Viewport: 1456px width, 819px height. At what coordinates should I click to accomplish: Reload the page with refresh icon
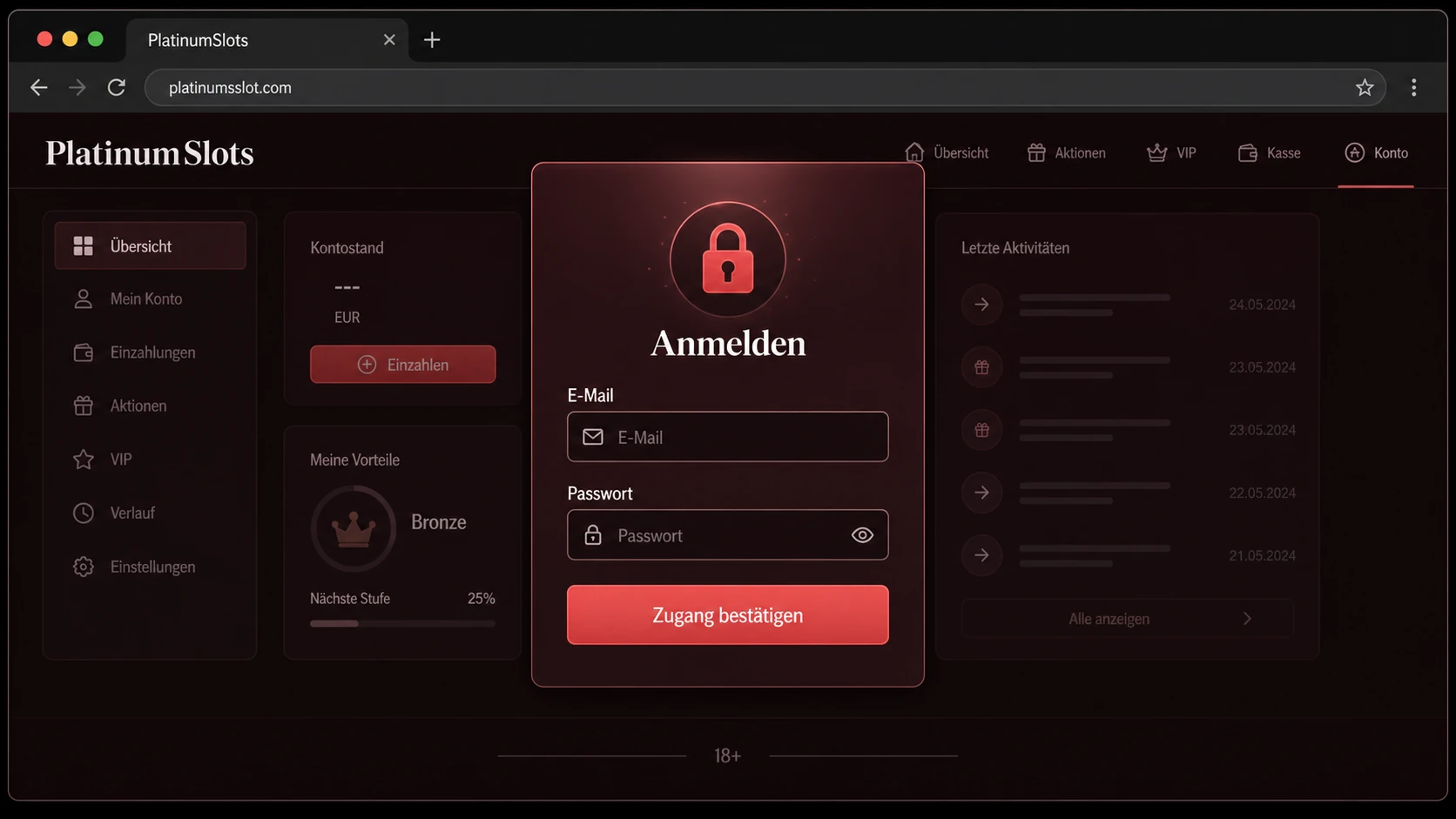tap(116, 87)
